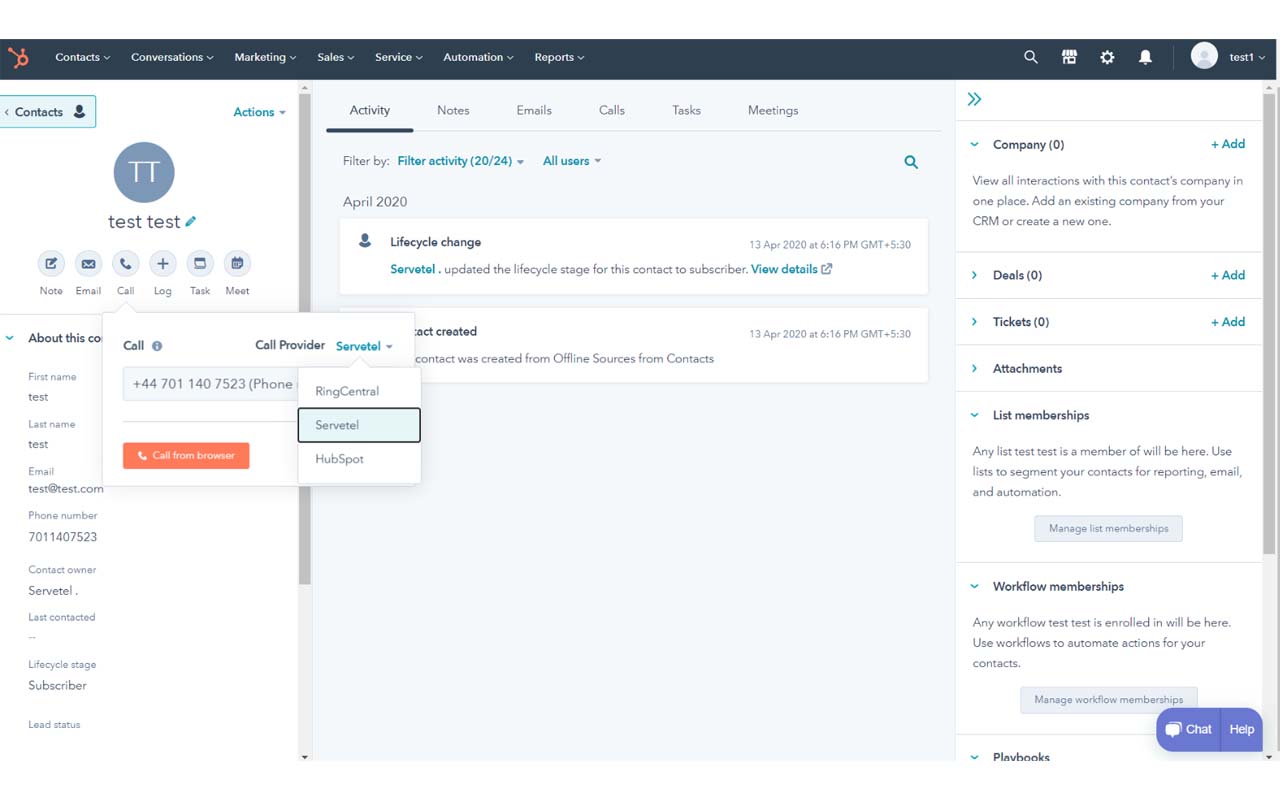
Task: Open the Reports menu
Action: point(559,58)
